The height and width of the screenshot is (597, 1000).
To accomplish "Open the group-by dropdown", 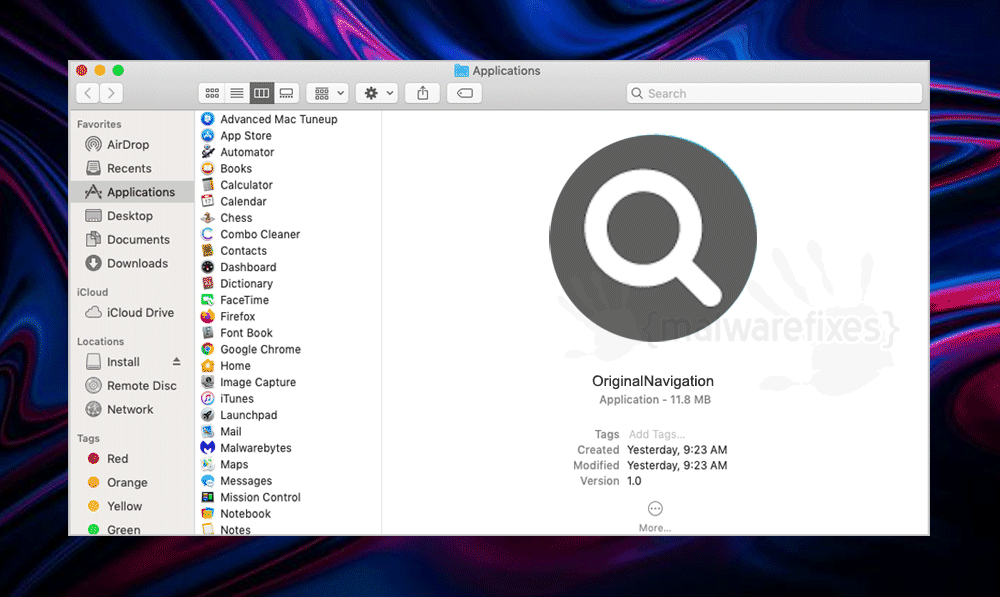I will (x=327, y=93).
